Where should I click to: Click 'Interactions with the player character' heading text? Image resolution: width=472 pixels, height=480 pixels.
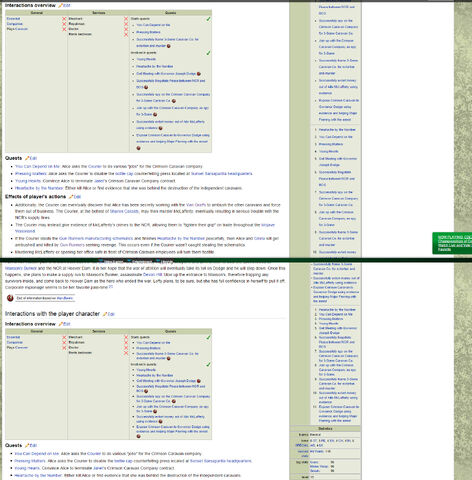pyautogui.click(x=52, y=314)
